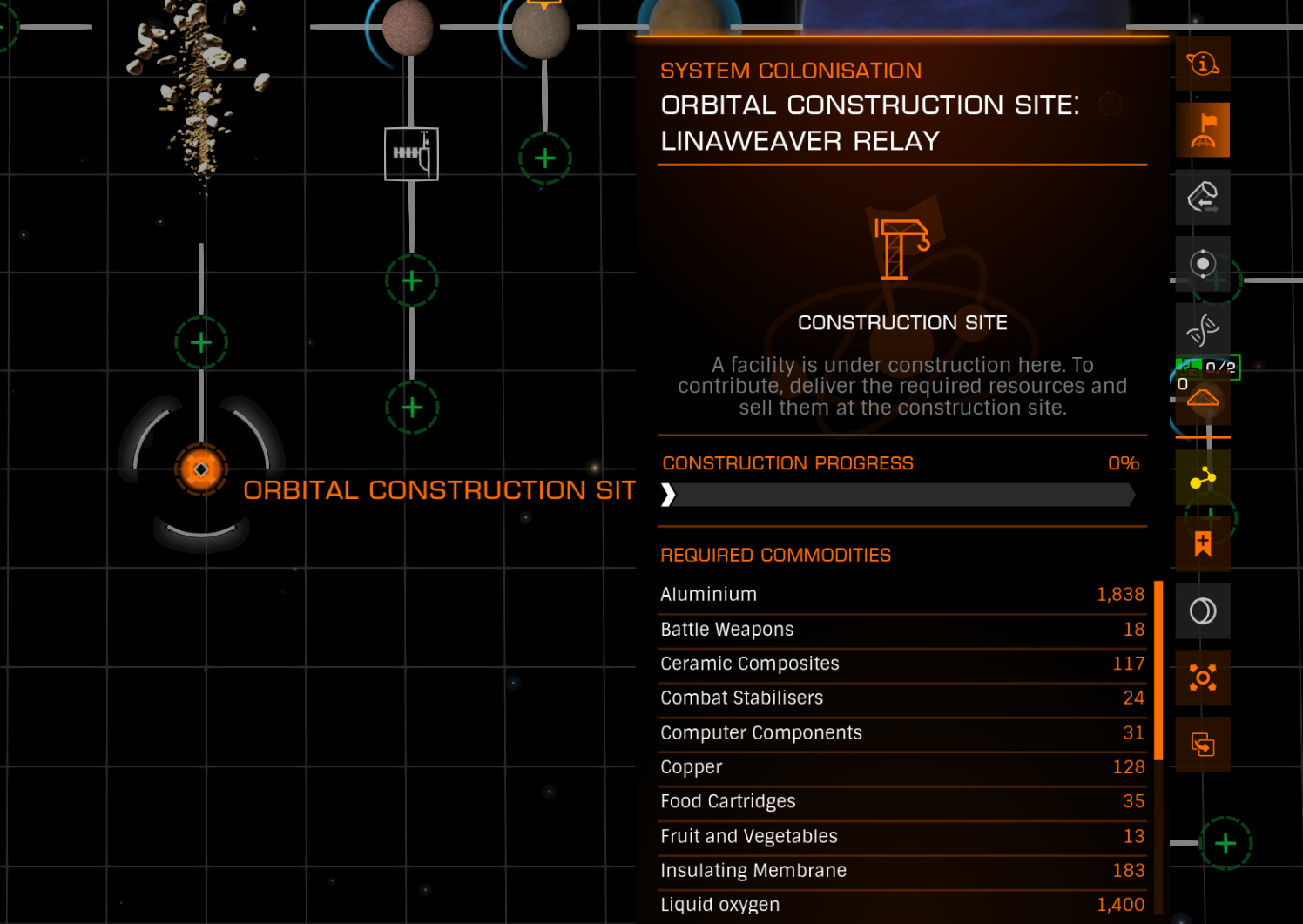
Task: Select the yellow connected nodes icon
Action: (1203, 478)
